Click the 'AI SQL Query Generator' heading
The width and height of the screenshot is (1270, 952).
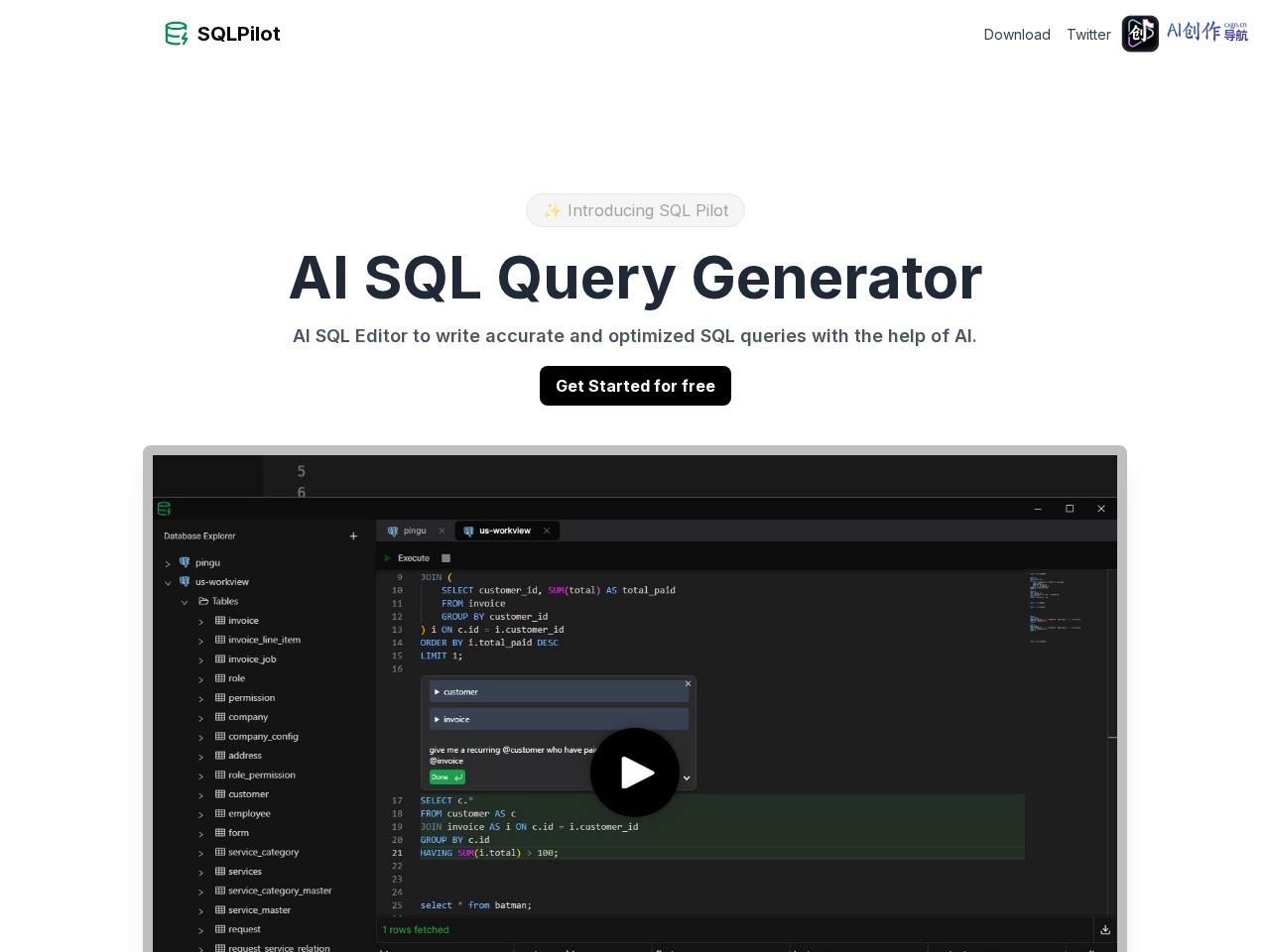635,278
